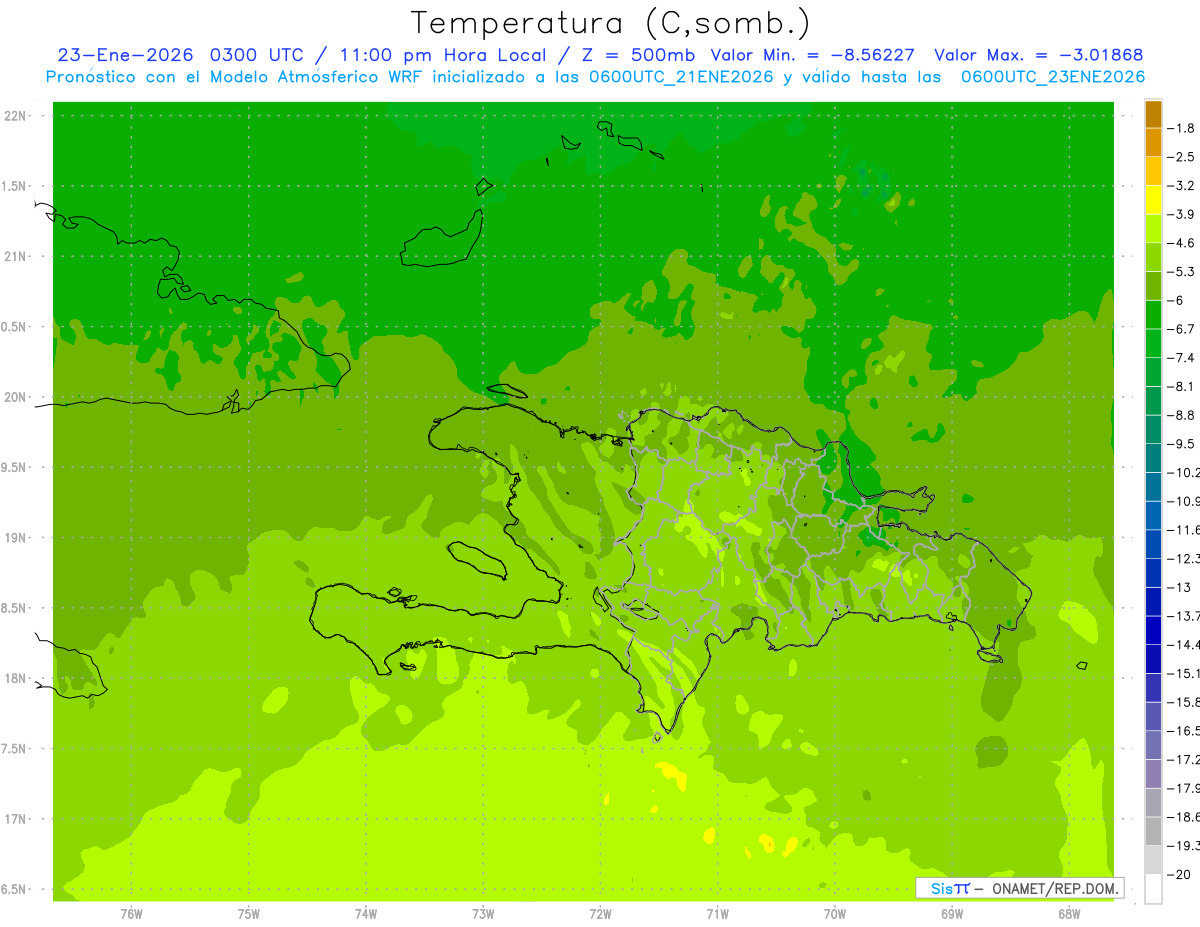This screenshot has width=1200, height=927.
Task: Click the '-3.9' colorbar label
Action: click(x=1180, y=214)
